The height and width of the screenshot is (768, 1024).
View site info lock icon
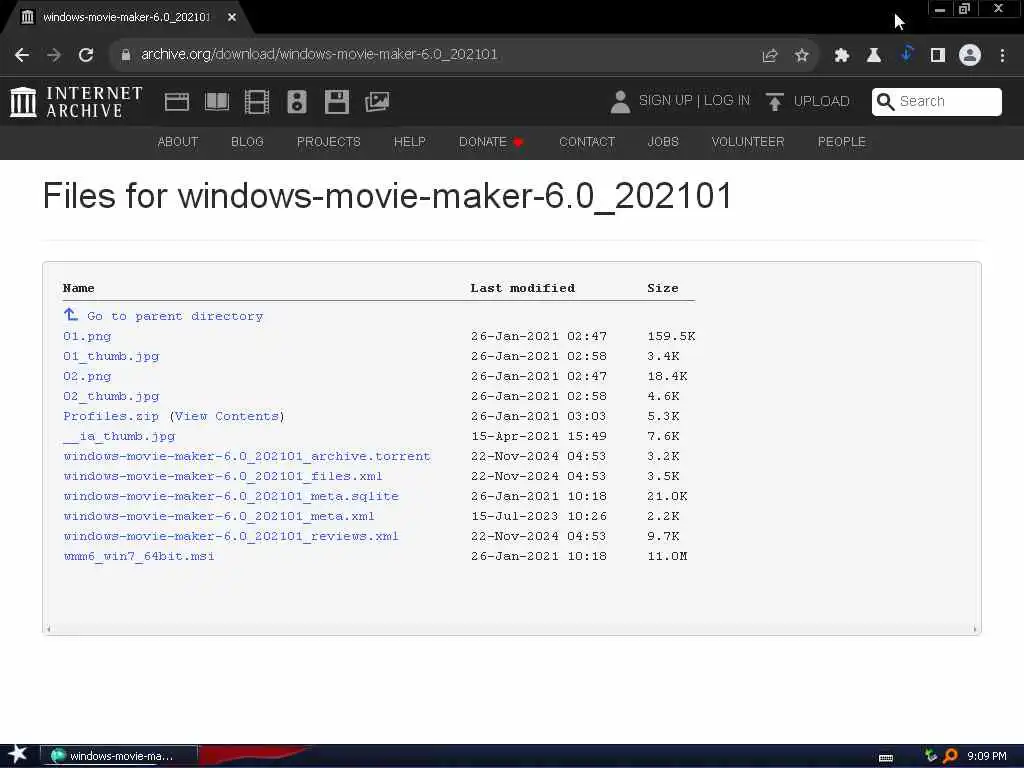126,56
